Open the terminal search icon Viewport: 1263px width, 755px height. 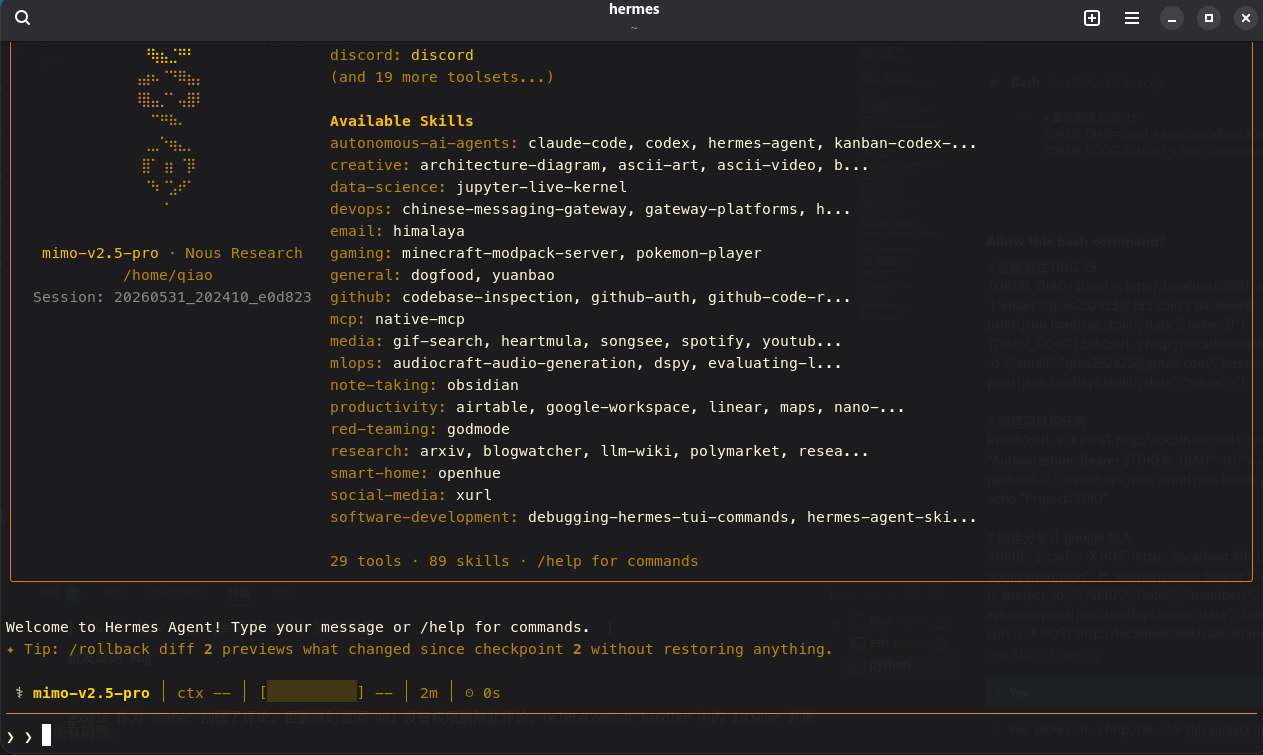tap(22, 18)
